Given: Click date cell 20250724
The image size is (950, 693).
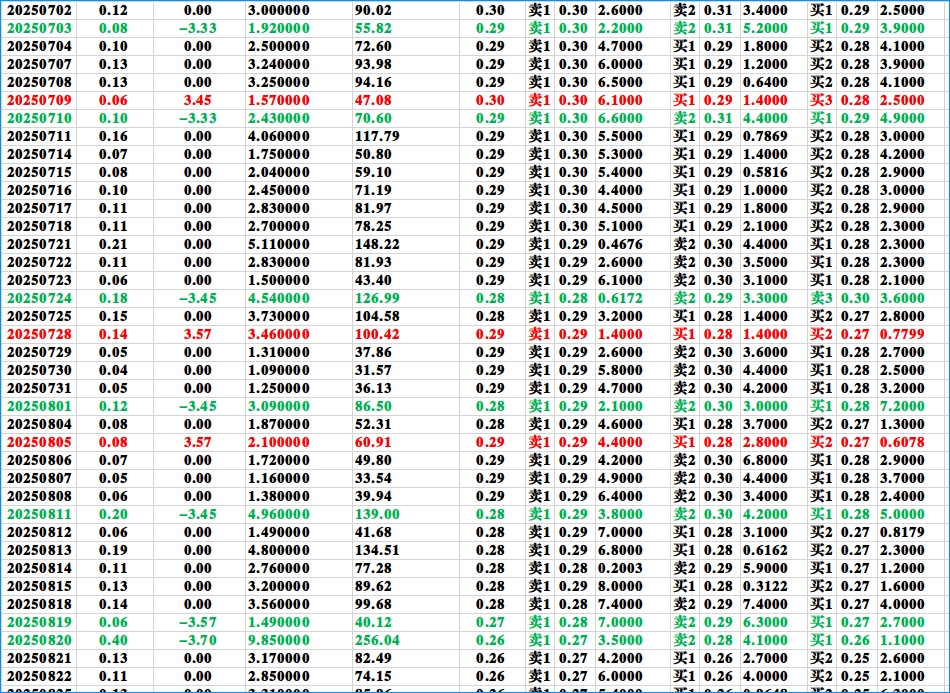Looking at the screenshot, I should (x=39, y=298).
